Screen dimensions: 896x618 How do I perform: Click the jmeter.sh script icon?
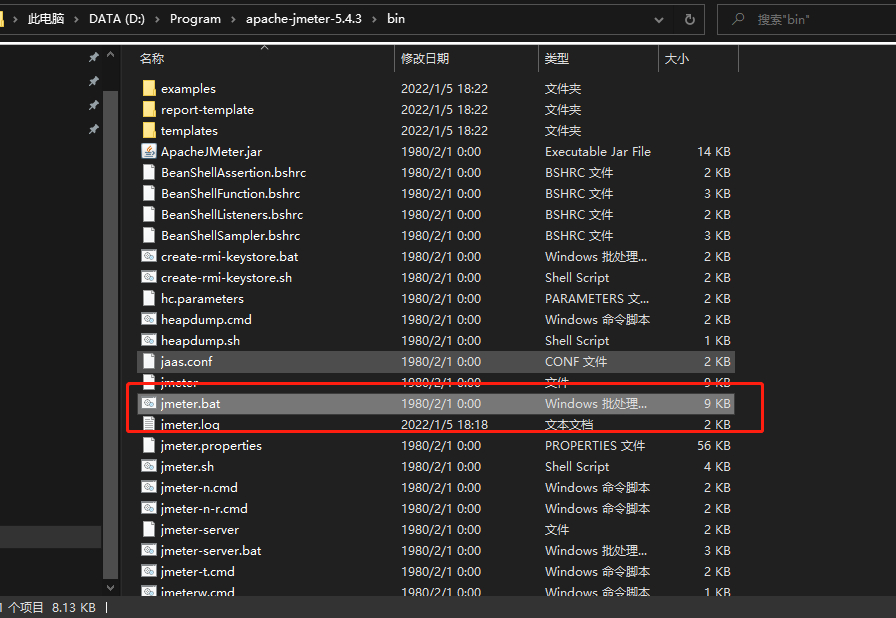pos(149,466)
